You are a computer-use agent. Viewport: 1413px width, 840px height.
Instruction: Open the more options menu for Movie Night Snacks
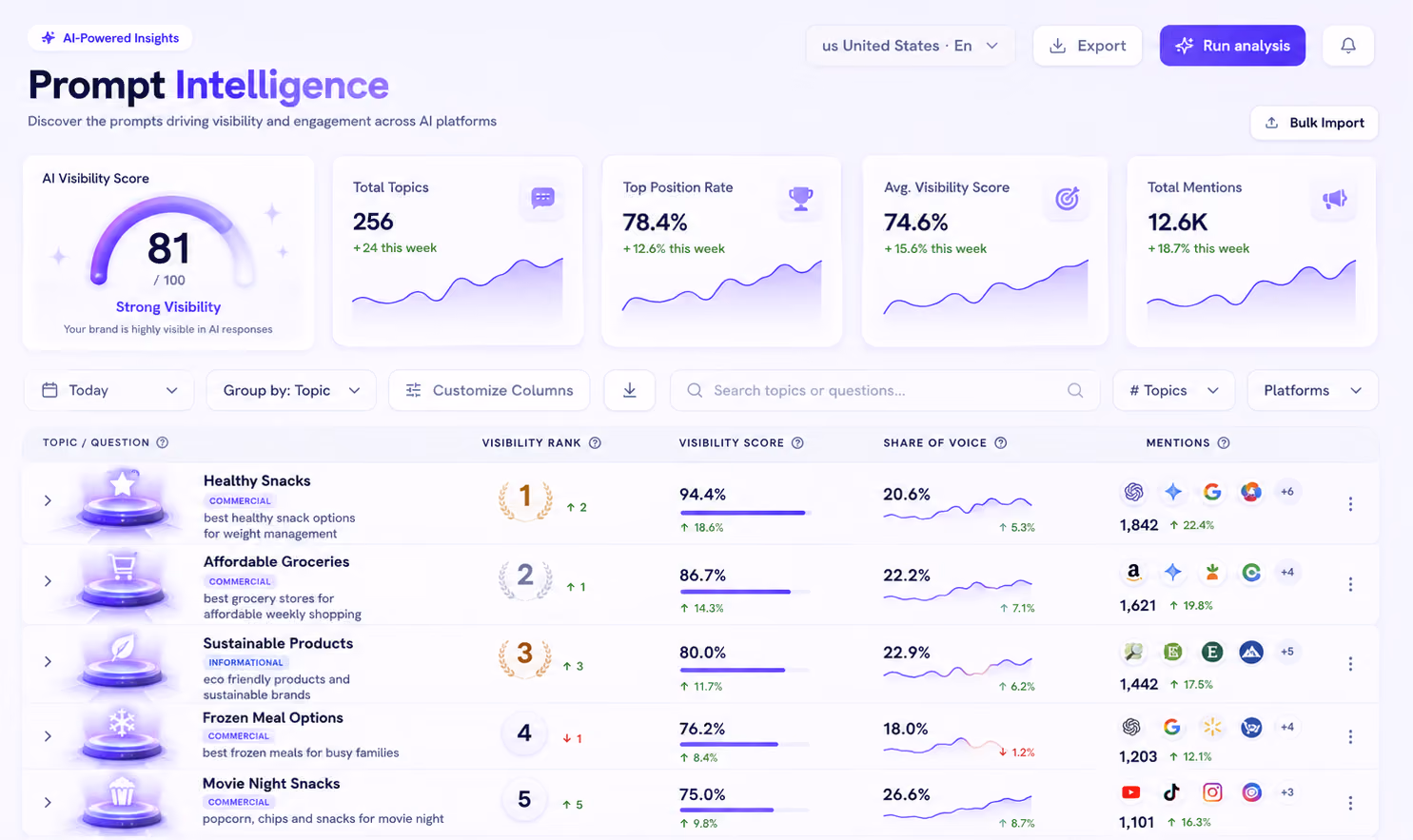[x=1350, y=803]
